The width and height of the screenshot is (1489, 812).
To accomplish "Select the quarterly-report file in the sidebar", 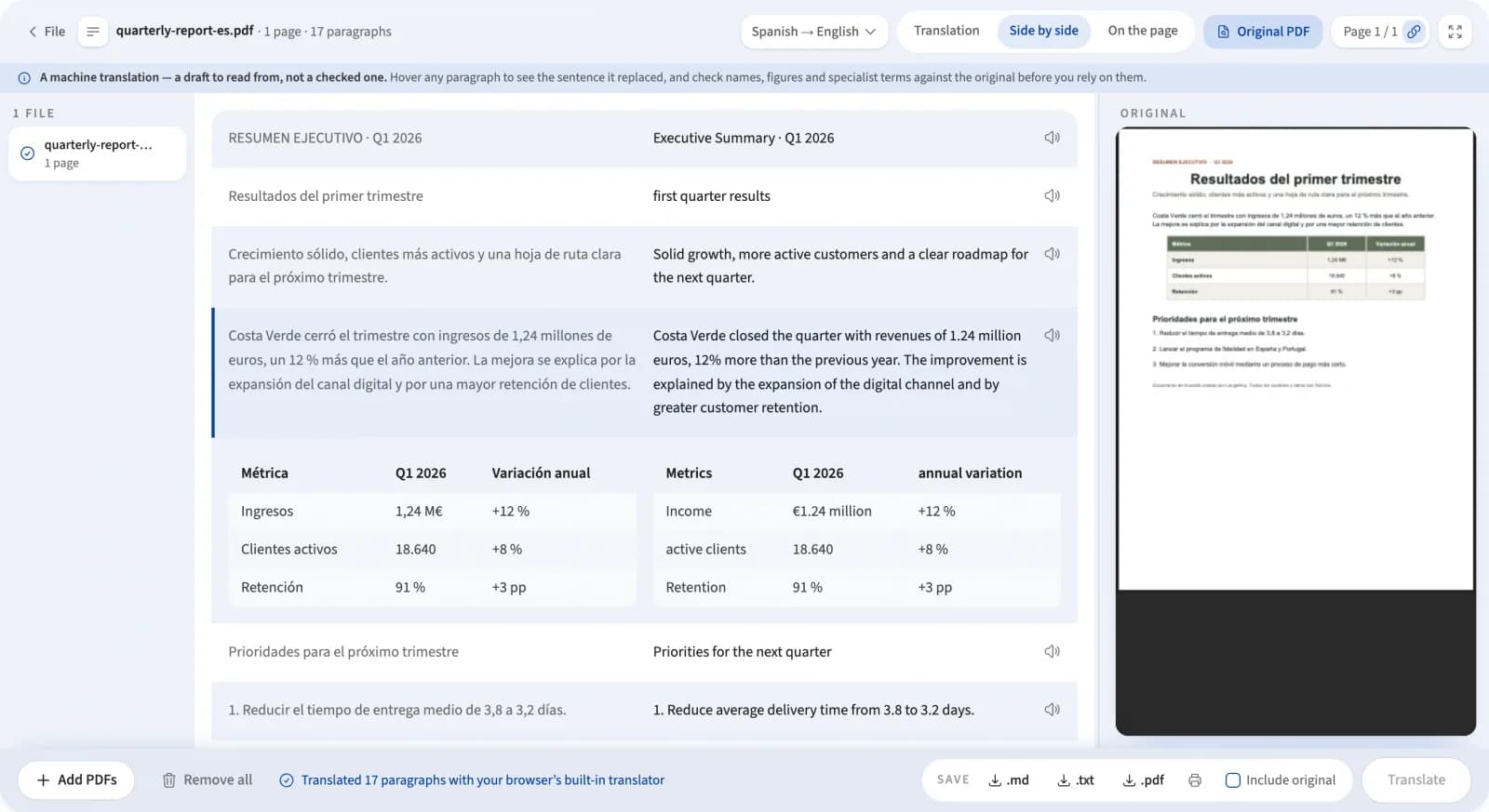I will click(97, 153).
